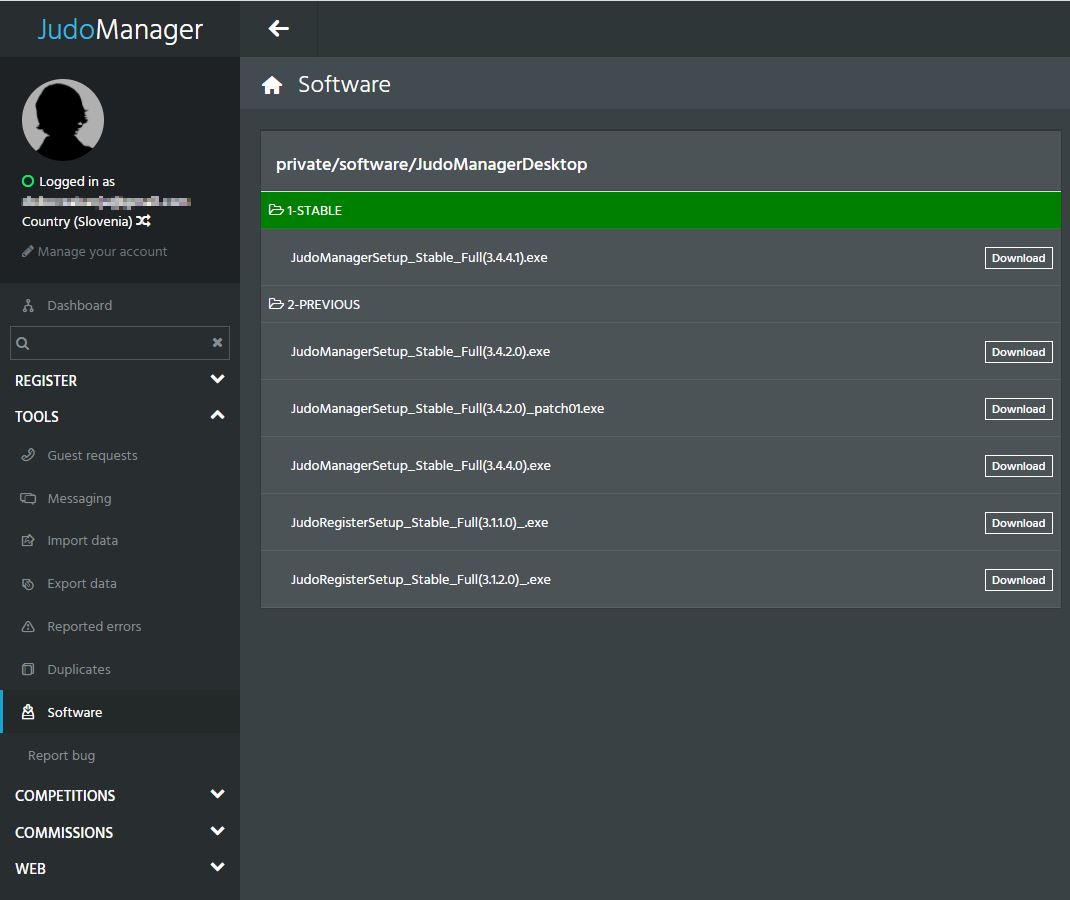This screenshot has width=1070, height=900.
Task: Click the JudoManager logo
Action: click(120, 29)
